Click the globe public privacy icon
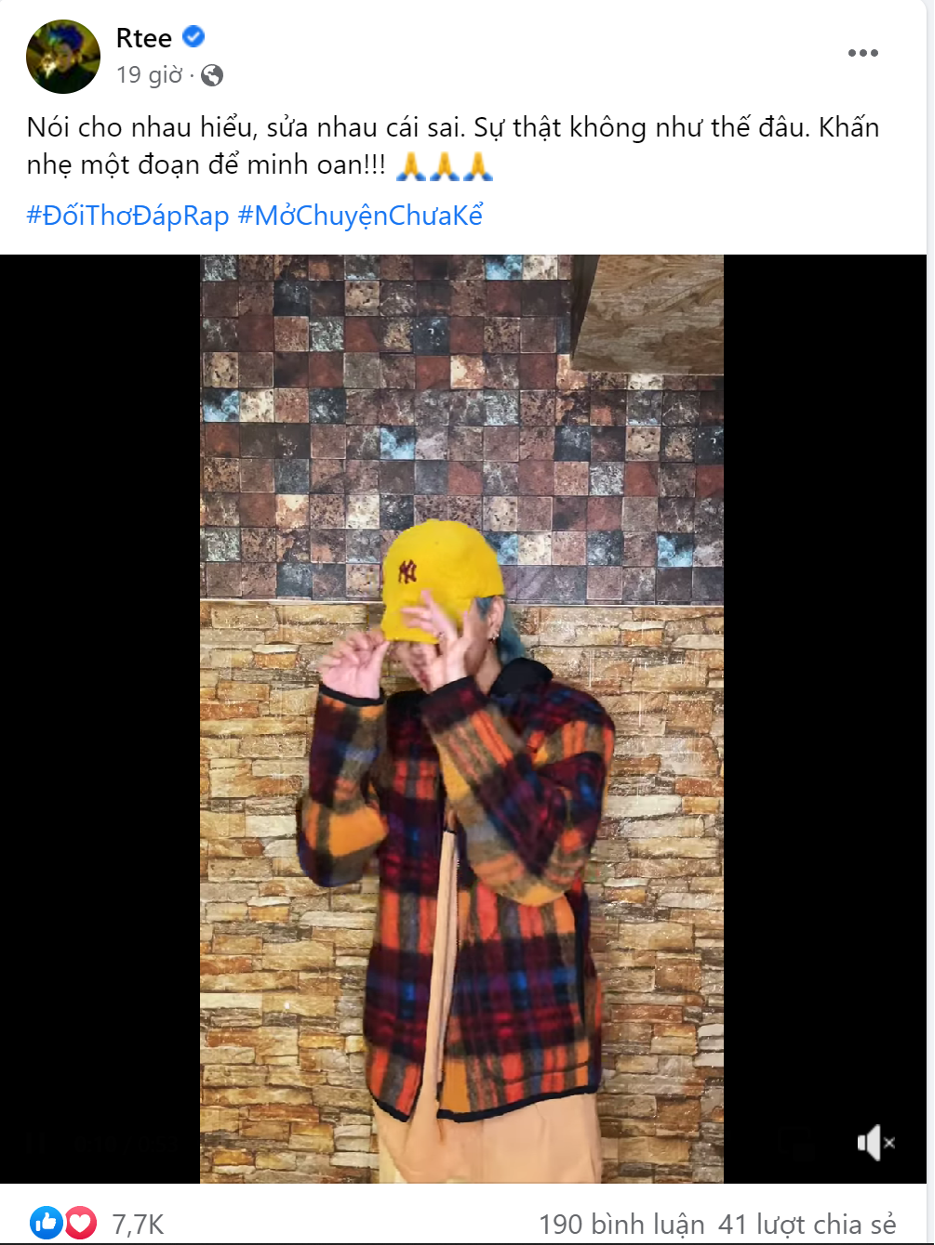The height and width of the screenshot is (1245, 935). [x=211, y=75]
